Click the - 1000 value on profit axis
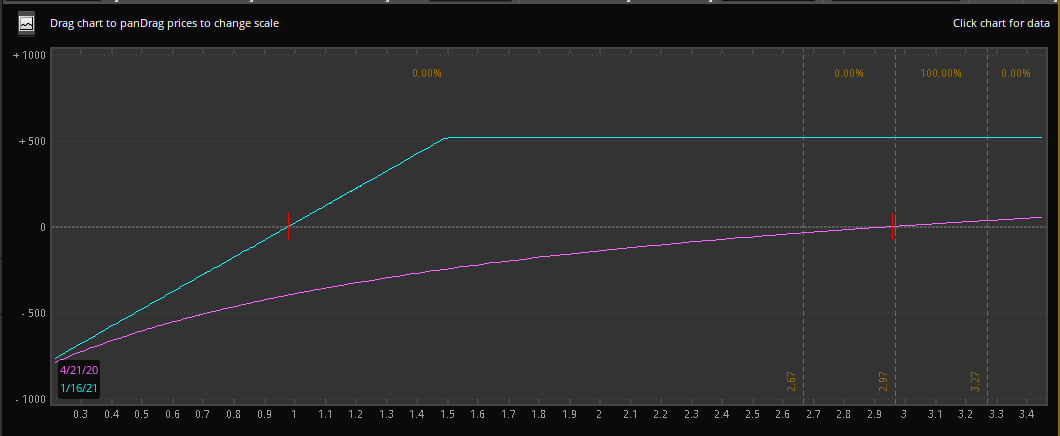The height and width of the screenshot is (436, 1060). pos(29,399)
